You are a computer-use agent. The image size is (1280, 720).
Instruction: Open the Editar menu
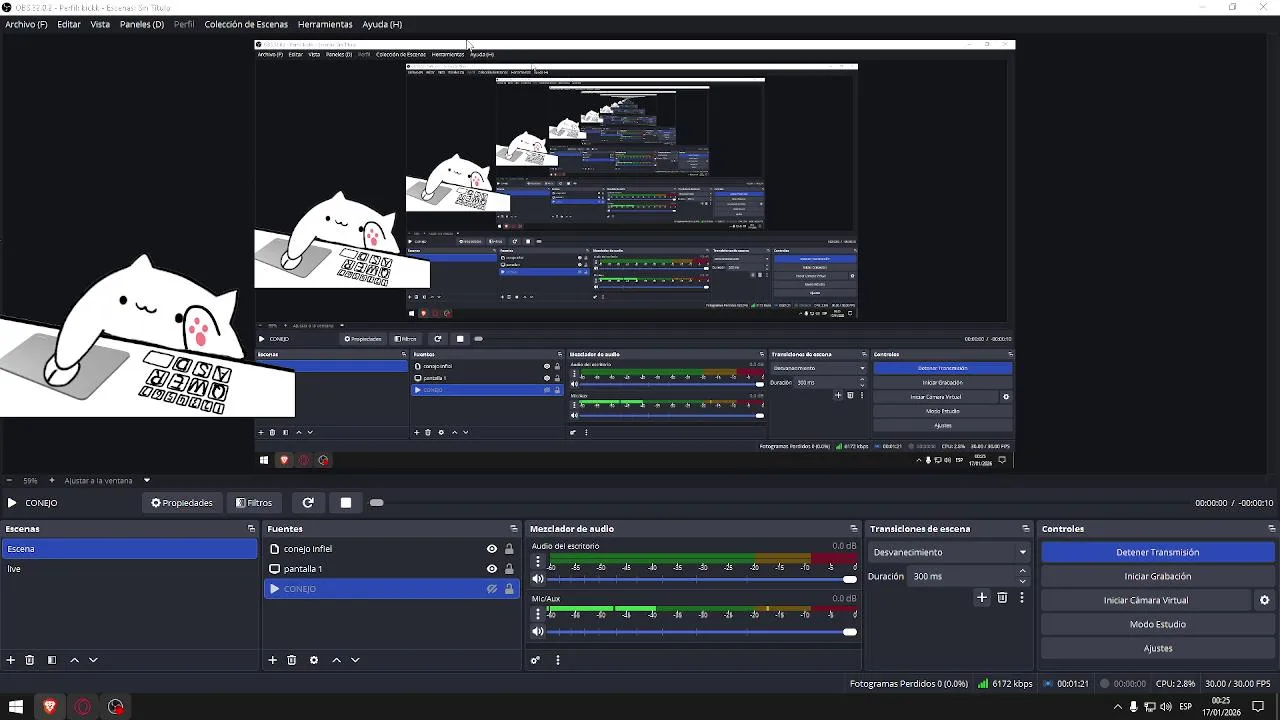(69, 24)
